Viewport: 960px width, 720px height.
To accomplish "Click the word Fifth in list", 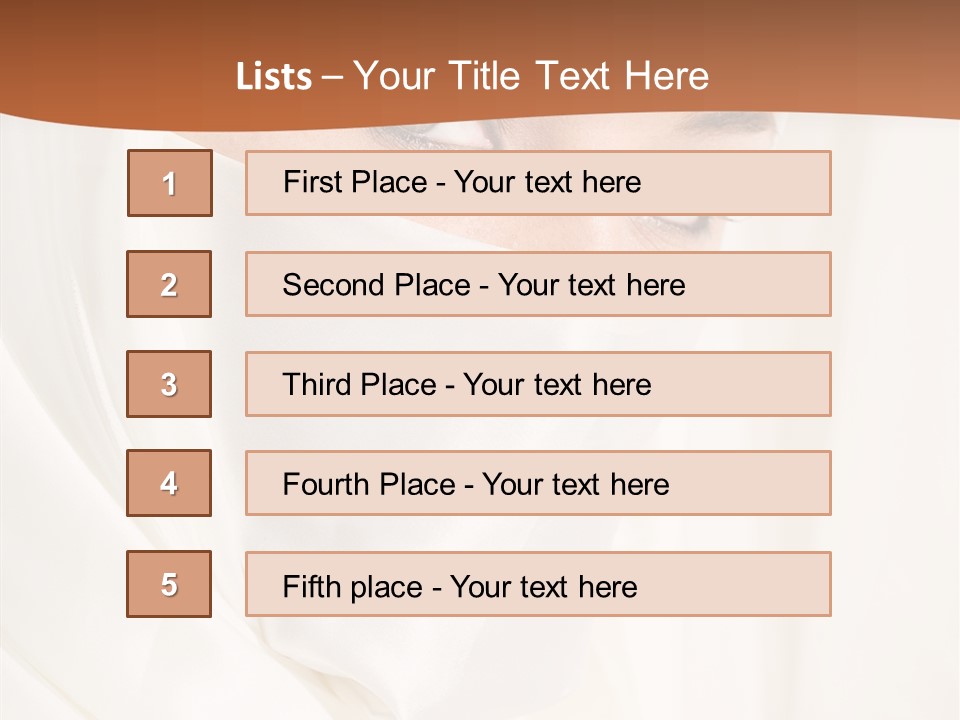I will click(312, 586).
